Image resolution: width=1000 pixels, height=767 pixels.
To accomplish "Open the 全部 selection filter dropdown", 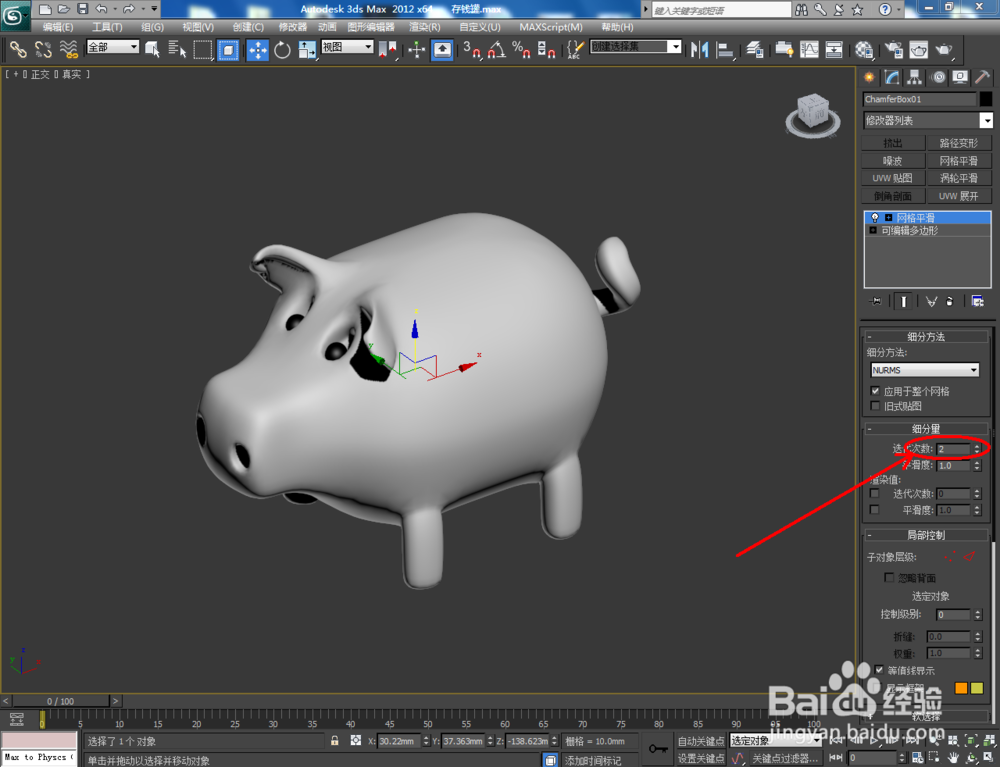I will pyautogui.click(x=113, y=47).
